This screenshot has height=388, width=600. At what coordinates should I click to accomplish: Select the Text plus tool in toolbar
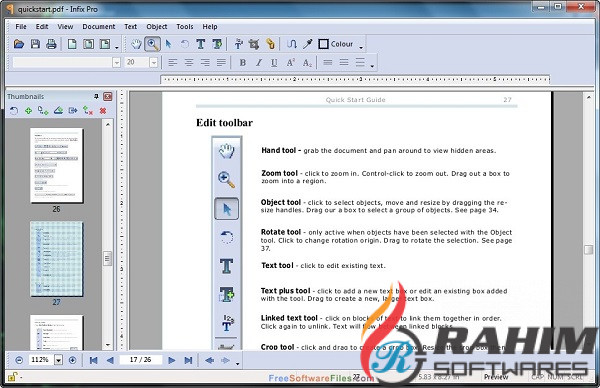(217, 44)
